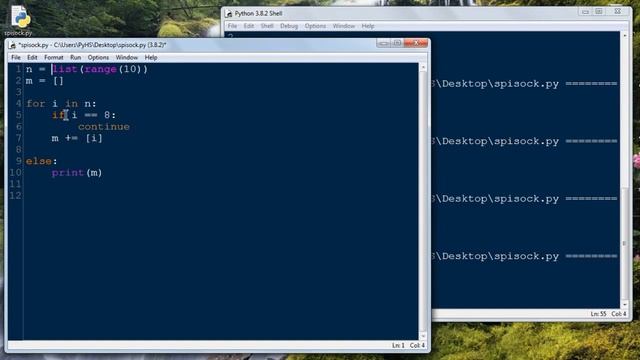Image resolution: width=640 pixels, height=360 pixels.
Task: Open File menu in Python Shell window
Action: [x=232, y=26]
